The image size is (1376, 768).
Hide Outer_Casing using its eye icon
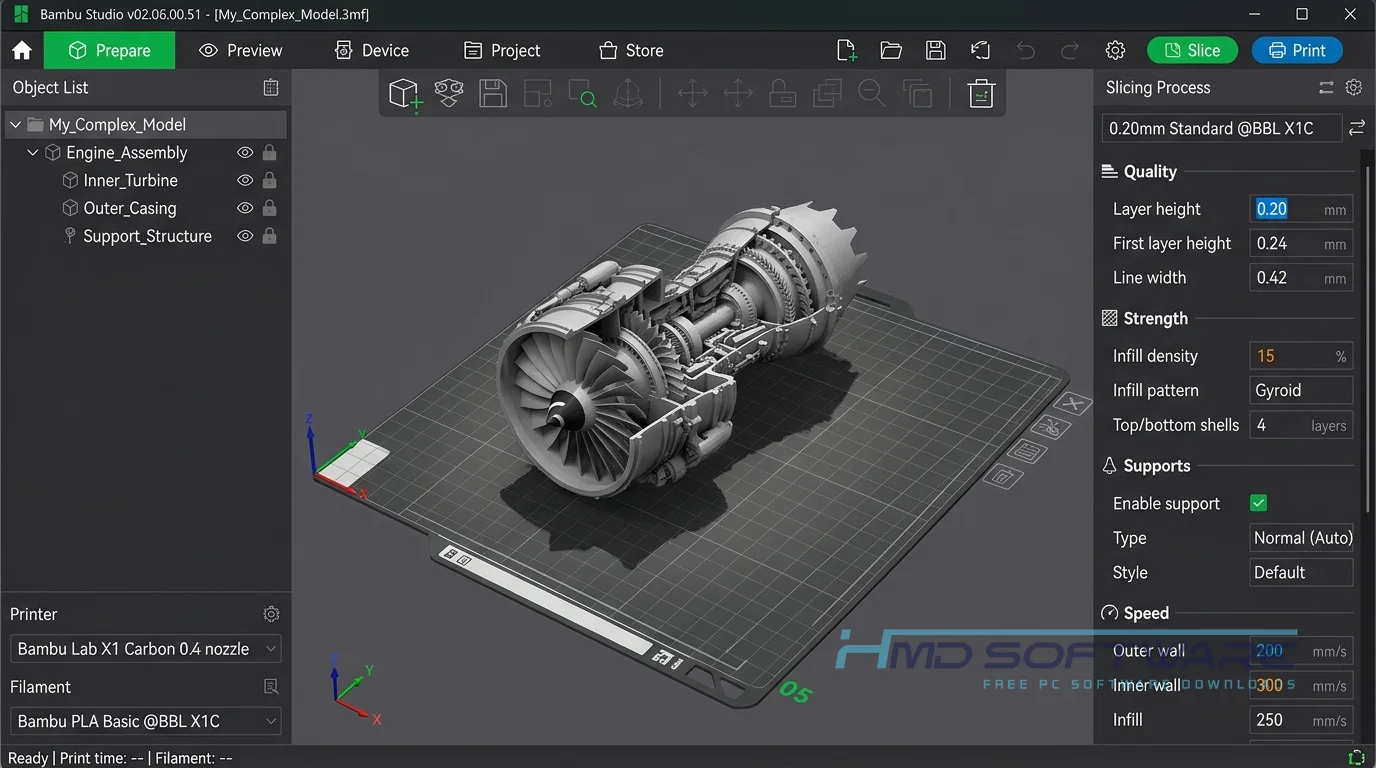(x=245, y=208)
